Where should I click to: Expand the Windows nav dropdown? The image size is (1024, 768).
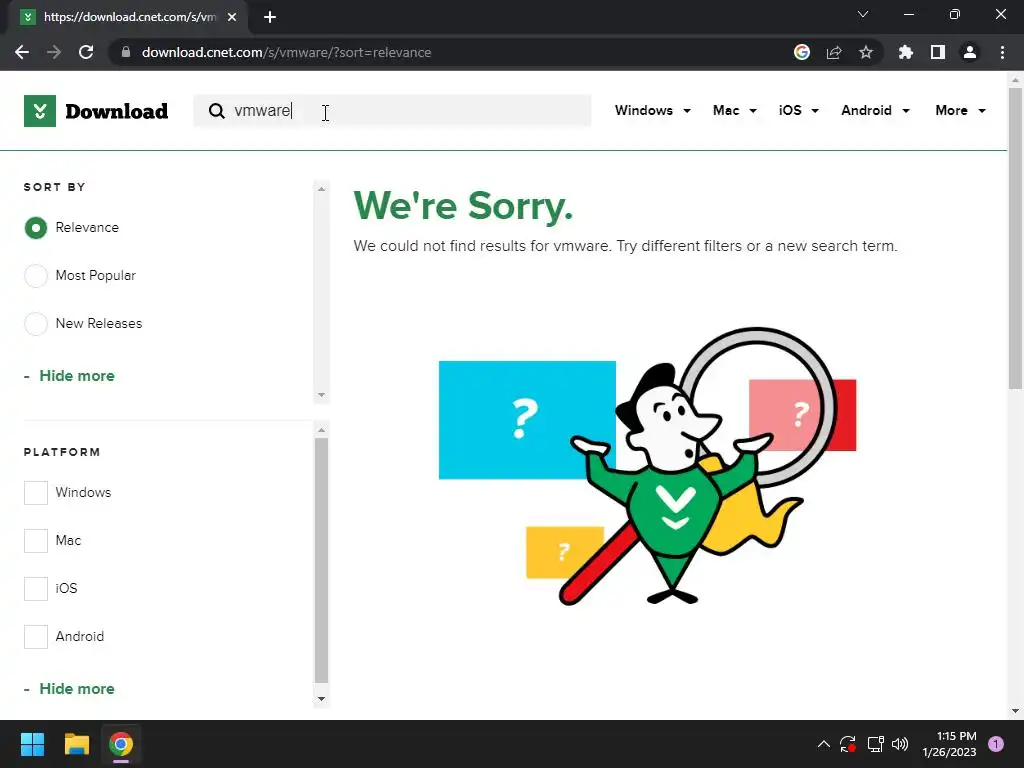tap(652, 110)
